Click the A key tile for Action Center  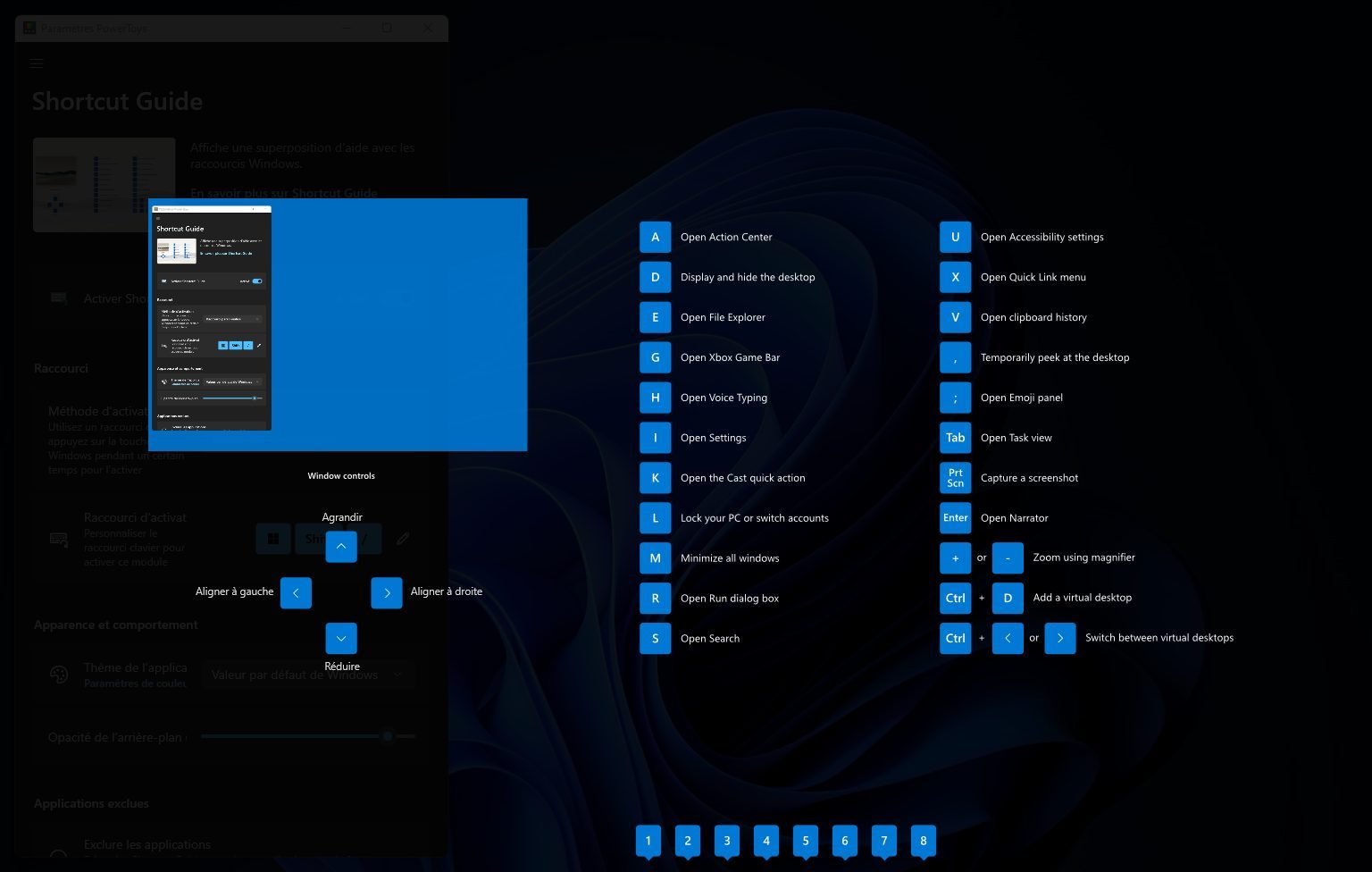pos(655,237)
